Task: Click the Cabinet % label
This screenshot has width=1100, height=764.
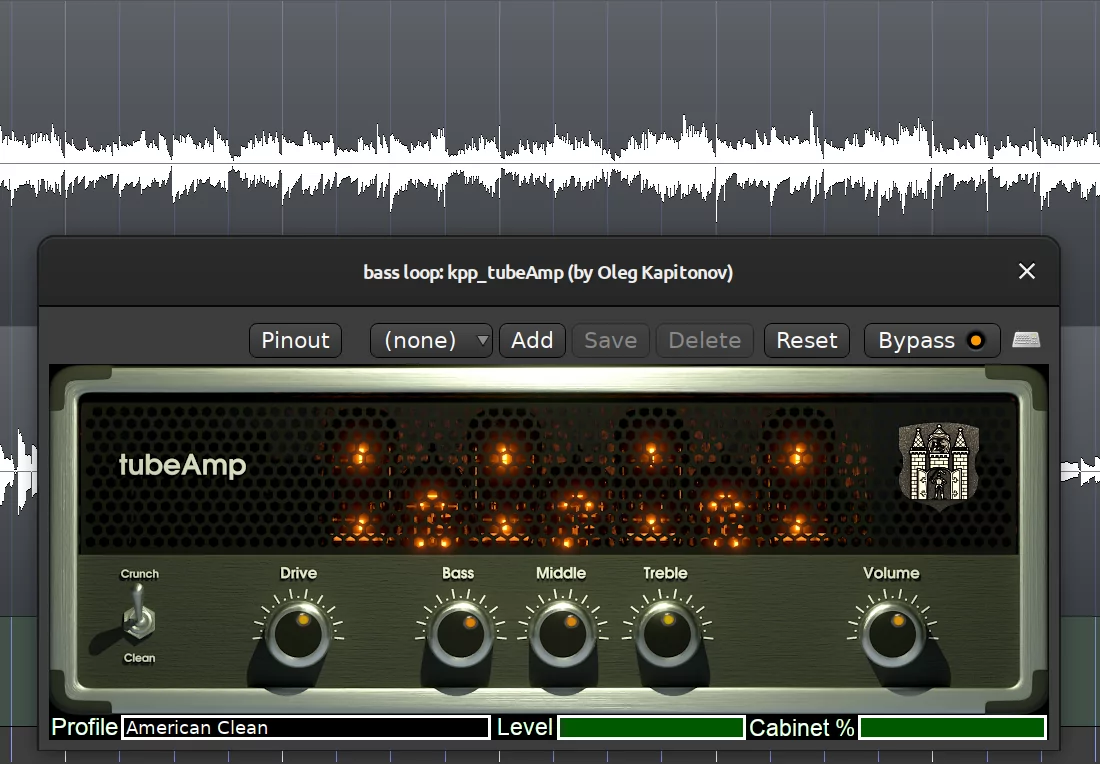Action: (x=802, y=728)
